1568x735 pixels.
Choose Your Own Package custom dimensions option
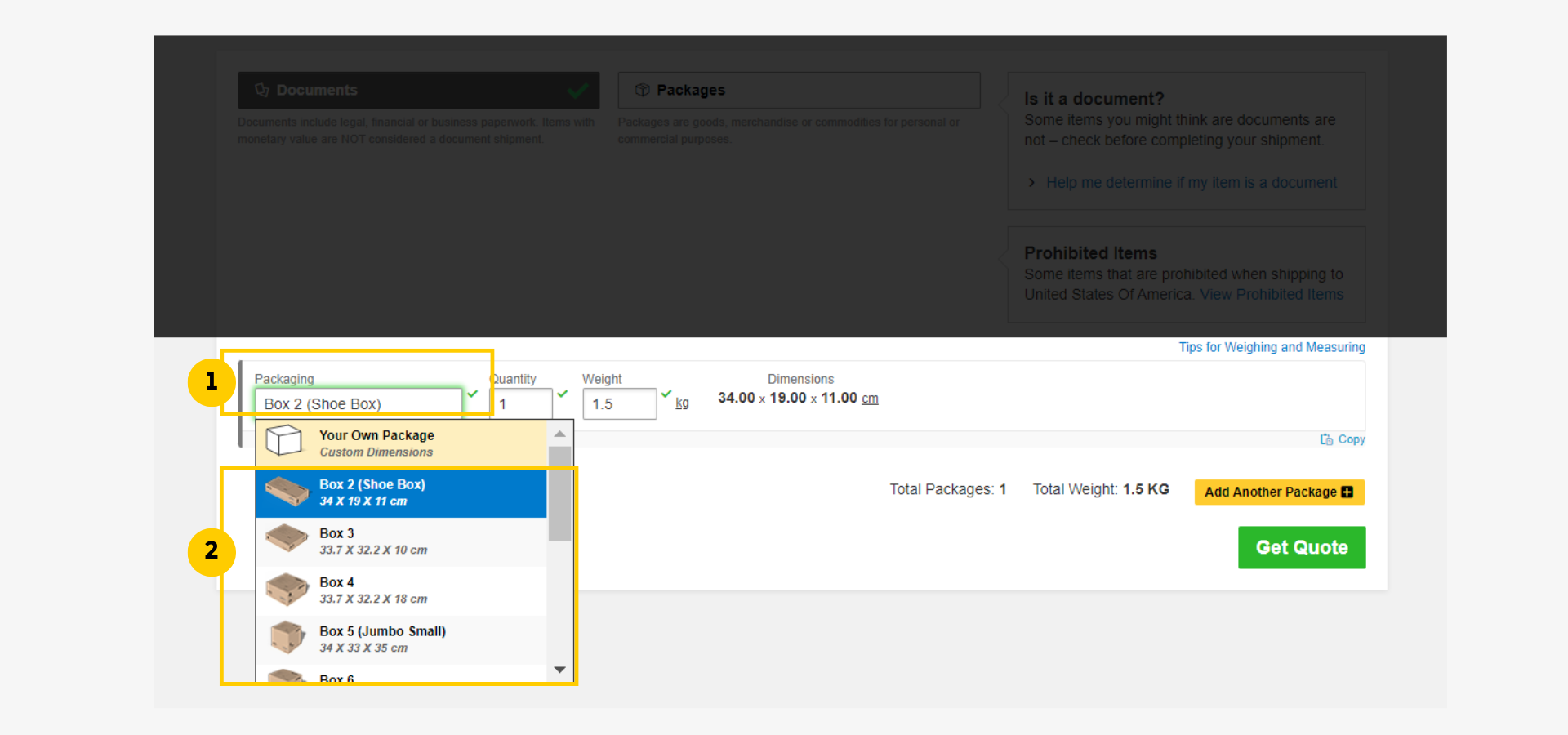pyautogui.click(x=401, y=443)
